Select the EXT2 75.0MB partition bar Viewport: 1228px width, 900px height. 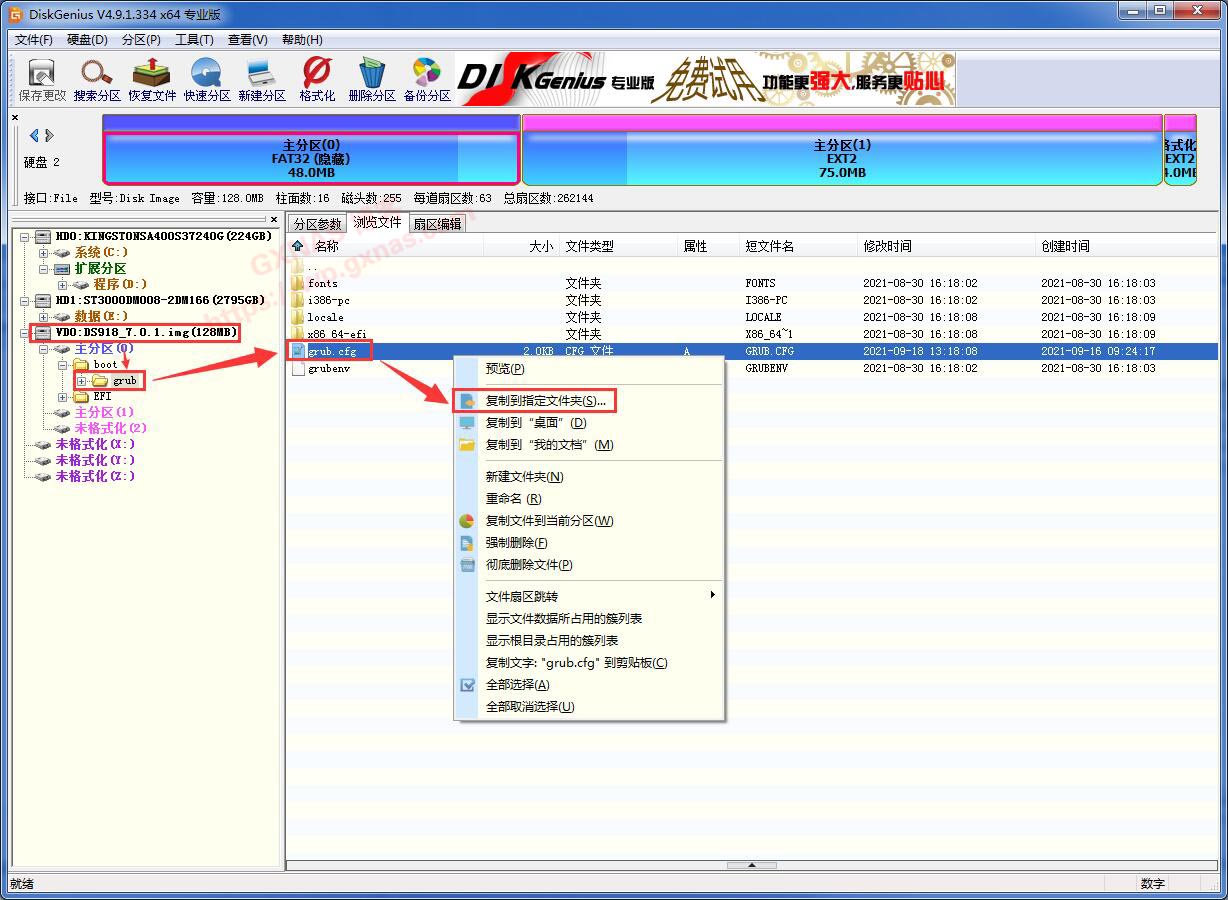(x=841, y=159)
